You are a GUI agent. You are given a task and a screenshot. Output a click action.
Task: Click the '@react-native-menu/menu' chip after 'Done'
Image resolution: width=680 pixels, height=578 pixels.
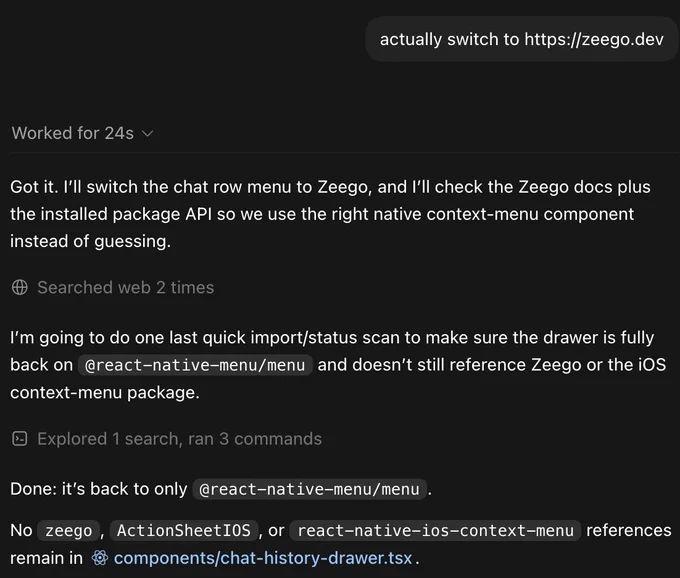pos(310,489)
